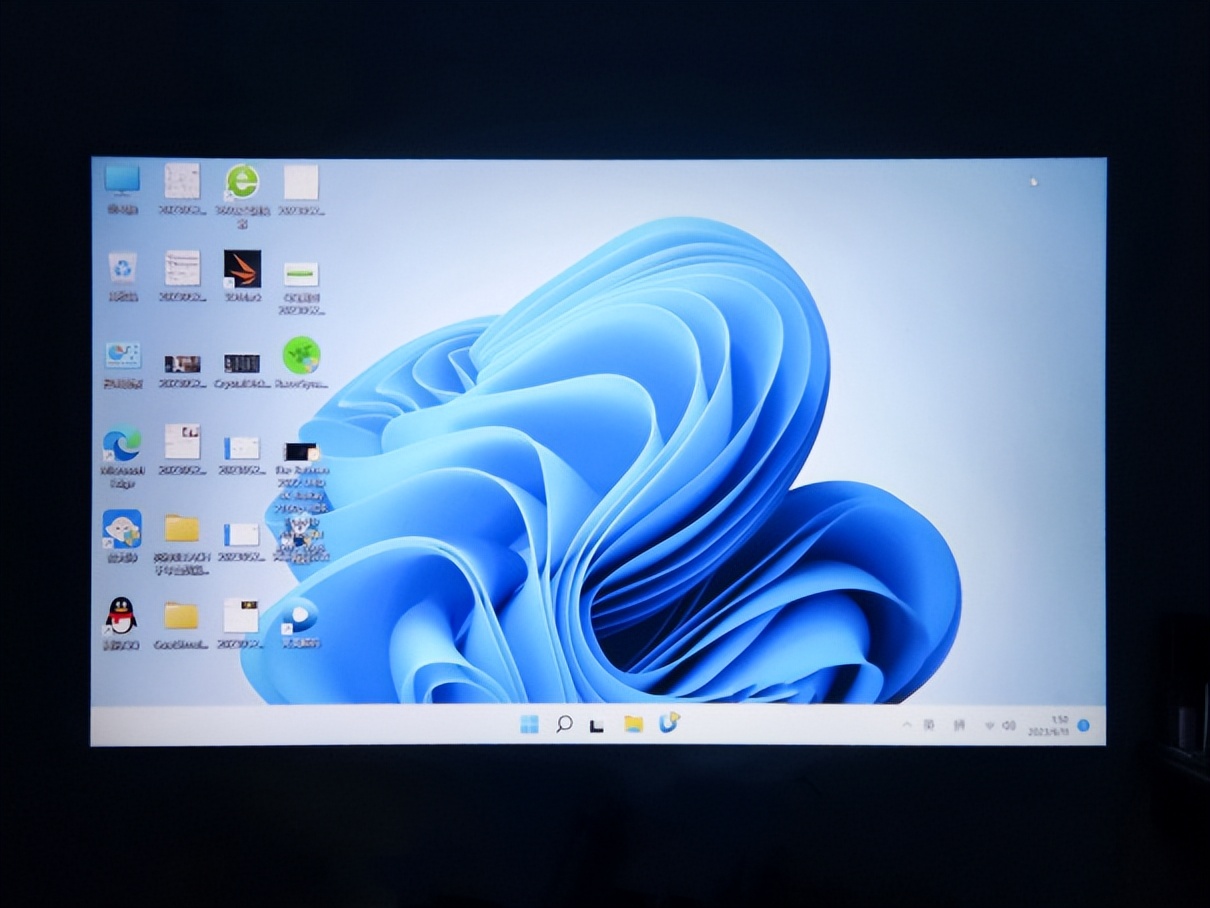Open the CrystalDiskMark image file
The image size is (1210, 908).
[242, 363]
